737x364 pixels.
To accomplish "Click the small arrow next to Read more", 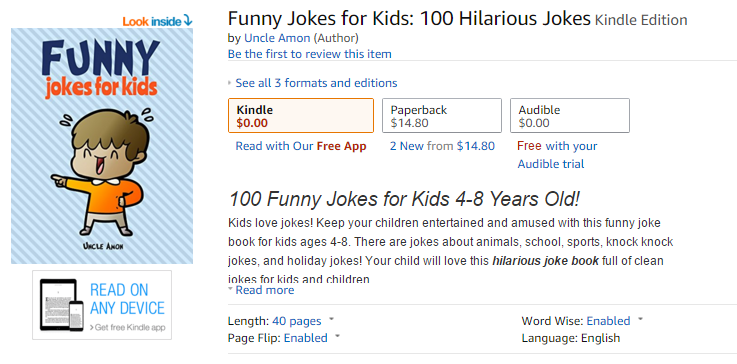I will coord(230,288).
